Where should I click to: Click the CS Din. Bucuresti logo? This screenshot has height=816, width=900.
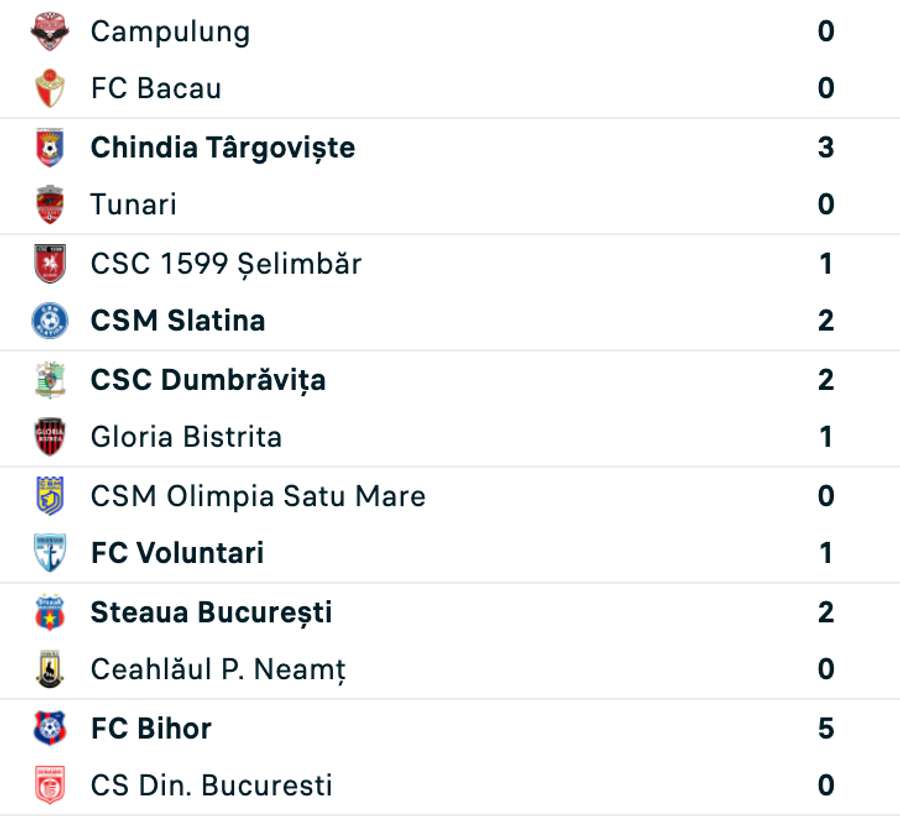pyautogui.click(x=50, y=786)
